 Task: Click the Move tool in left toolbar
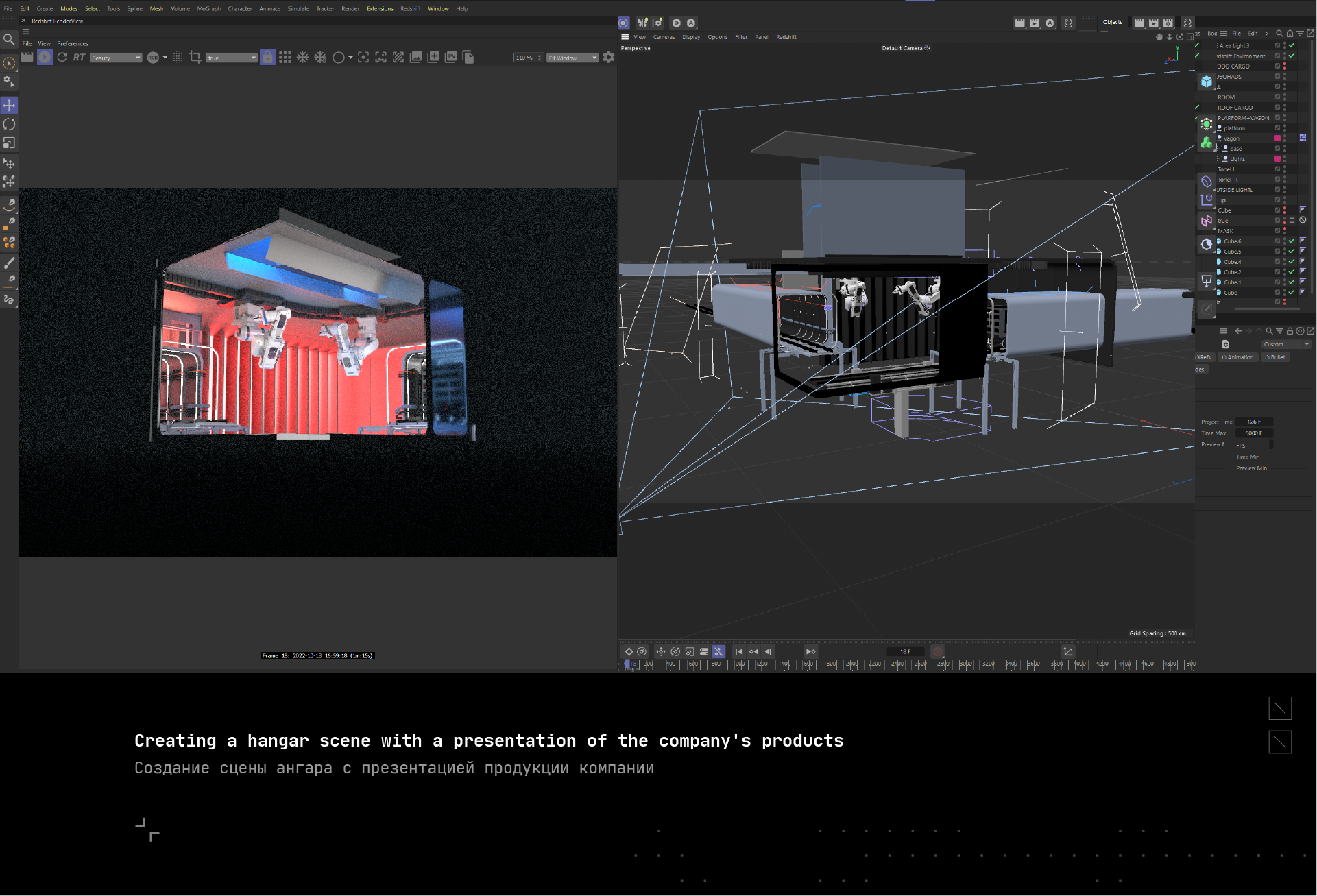9,106
